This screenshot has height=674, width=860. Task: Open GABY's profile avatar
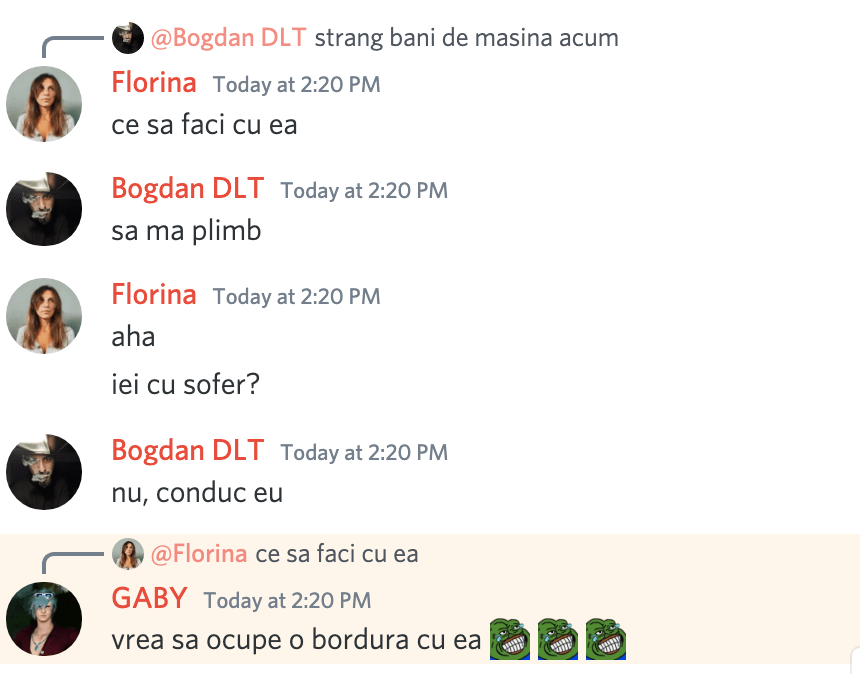pyautogui.click(x=44, y=619)
